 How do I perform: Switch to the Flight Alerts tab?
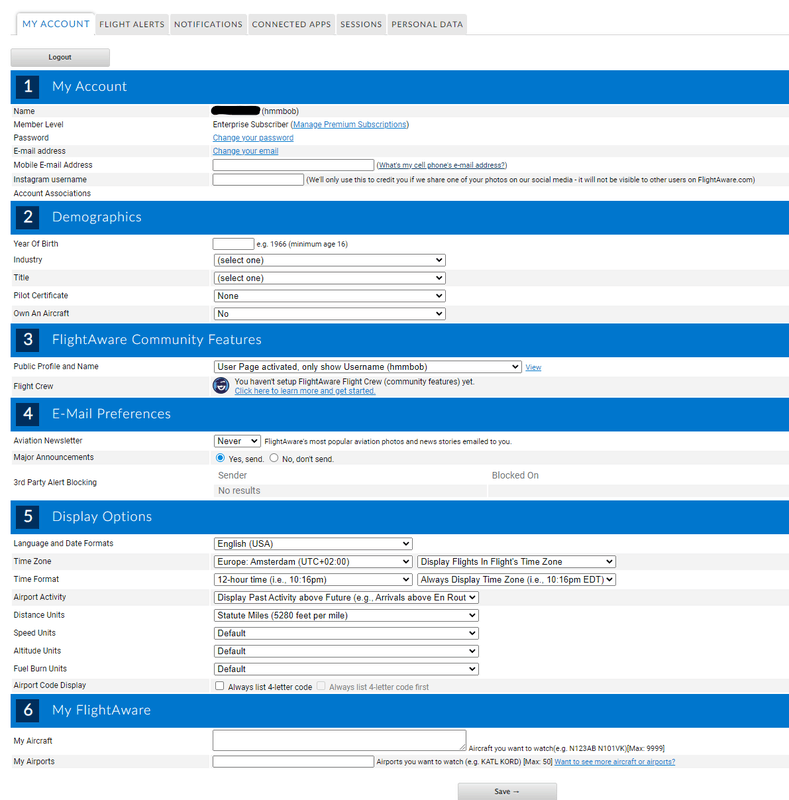pos(132,24)
